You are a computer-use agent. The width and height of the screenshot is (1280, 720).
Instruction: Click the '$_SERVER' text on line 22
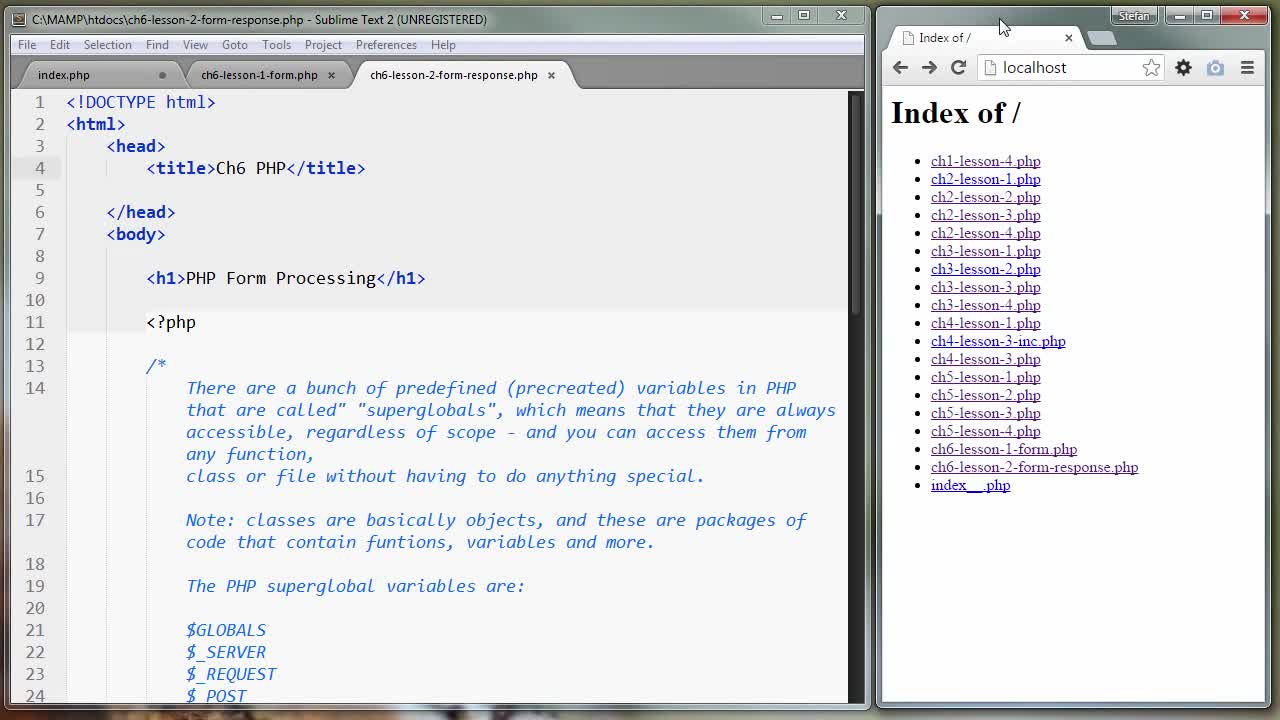(226, 652)
